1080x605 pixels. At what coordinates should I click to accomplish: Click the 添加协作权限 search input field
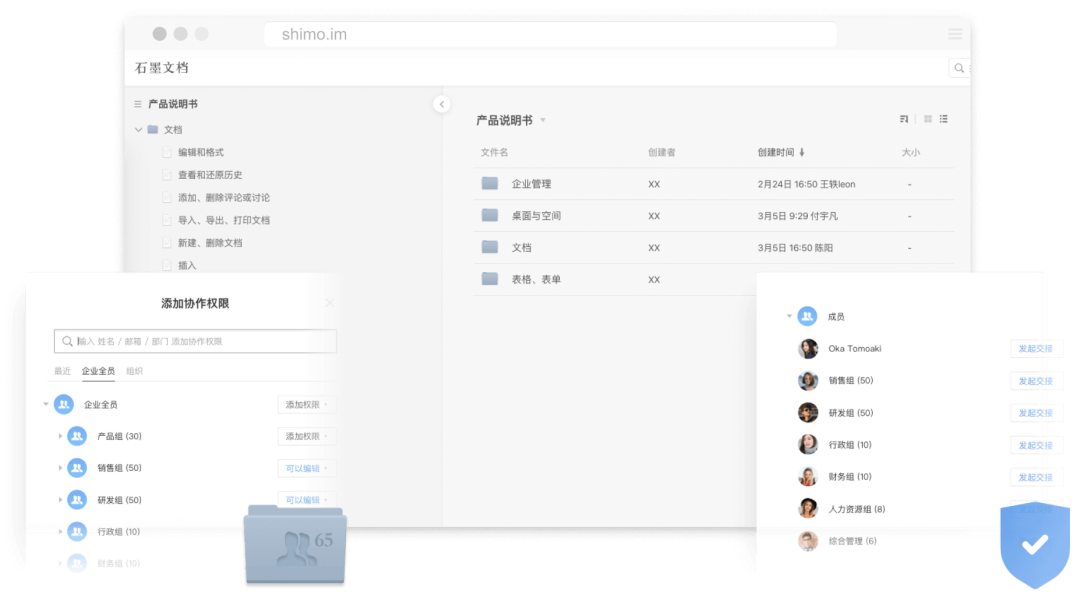(x=195, y=341)
